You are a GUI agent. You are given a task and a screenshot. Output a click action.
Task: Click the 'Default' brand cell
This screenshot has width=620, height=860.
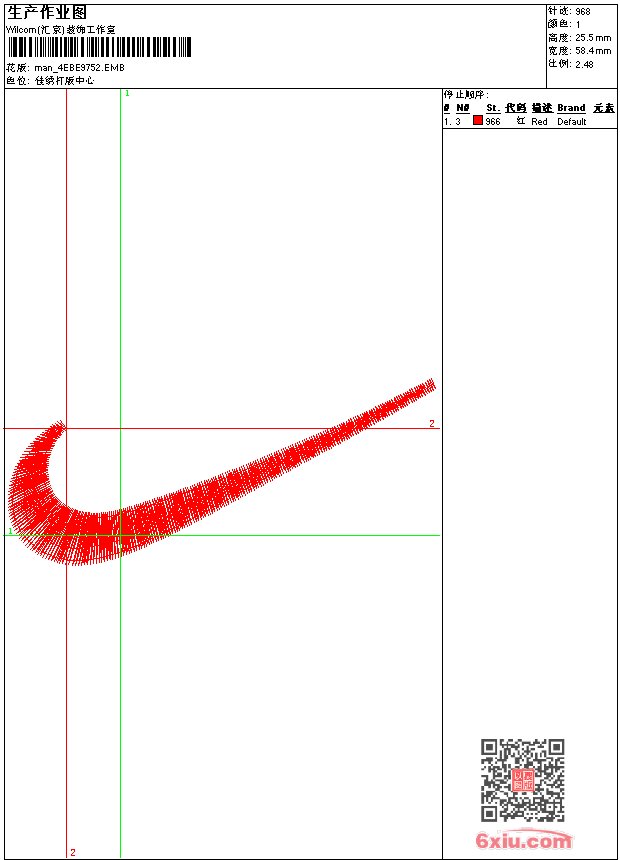tap(572, 122)
